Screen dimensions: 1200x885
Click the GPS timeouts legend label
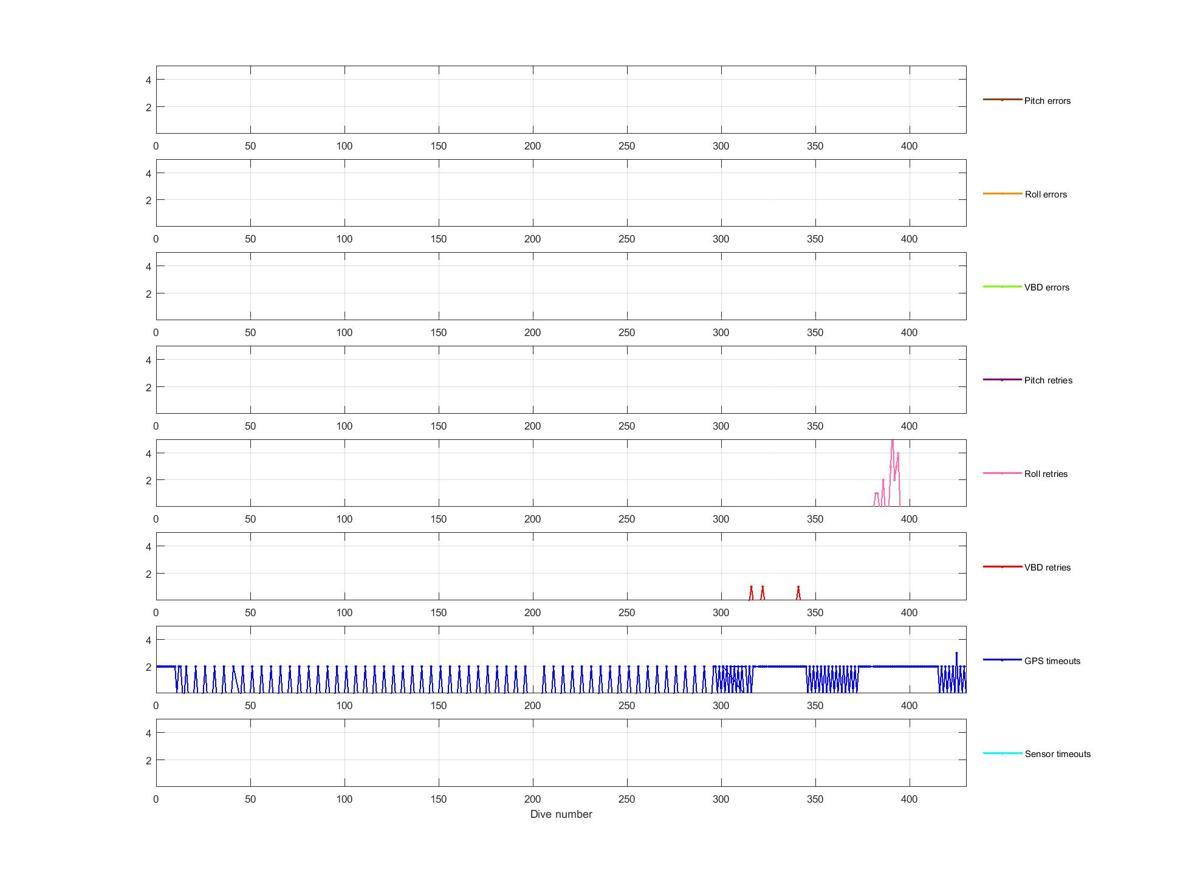[x=1052, y=661]
